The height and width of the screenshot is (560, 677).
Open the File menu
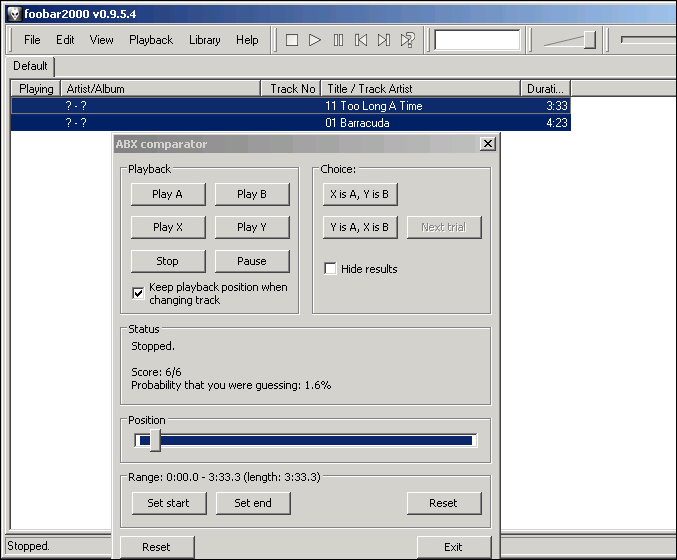point(32,40)
